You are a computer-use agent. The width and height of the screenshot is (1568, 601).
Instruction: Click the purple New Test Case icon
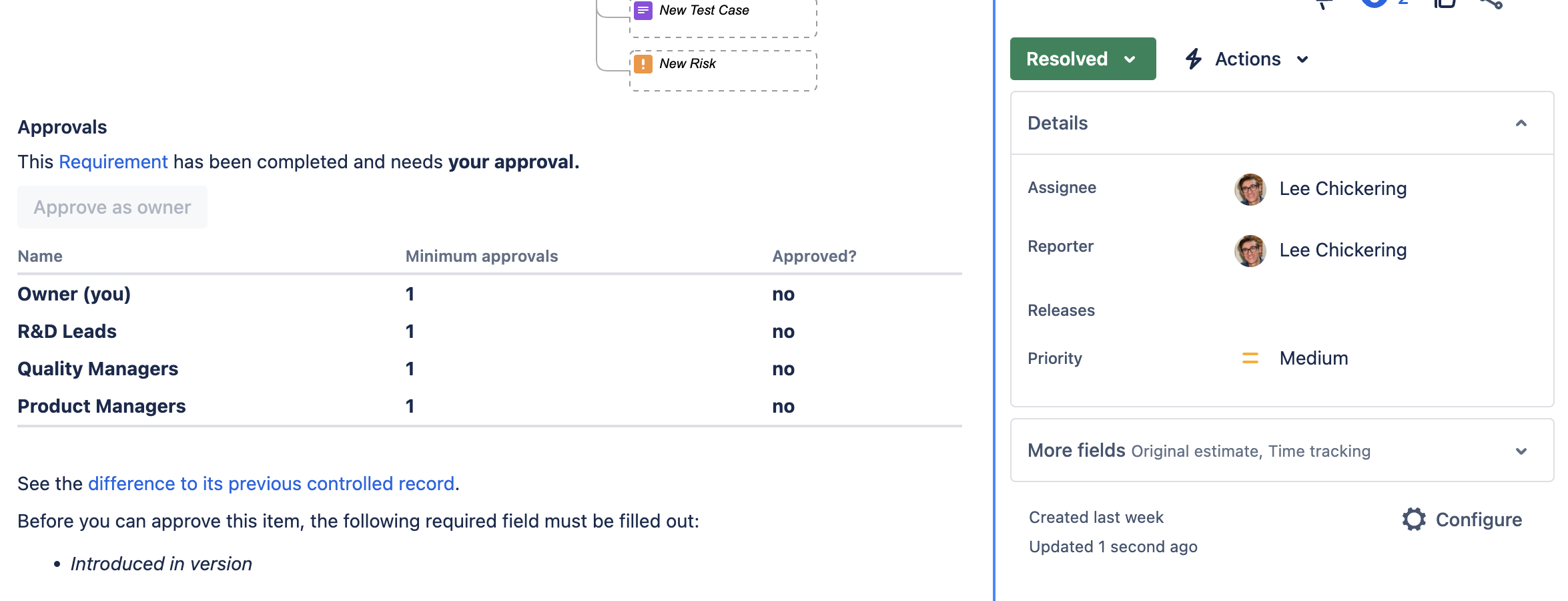click(643, 10)
